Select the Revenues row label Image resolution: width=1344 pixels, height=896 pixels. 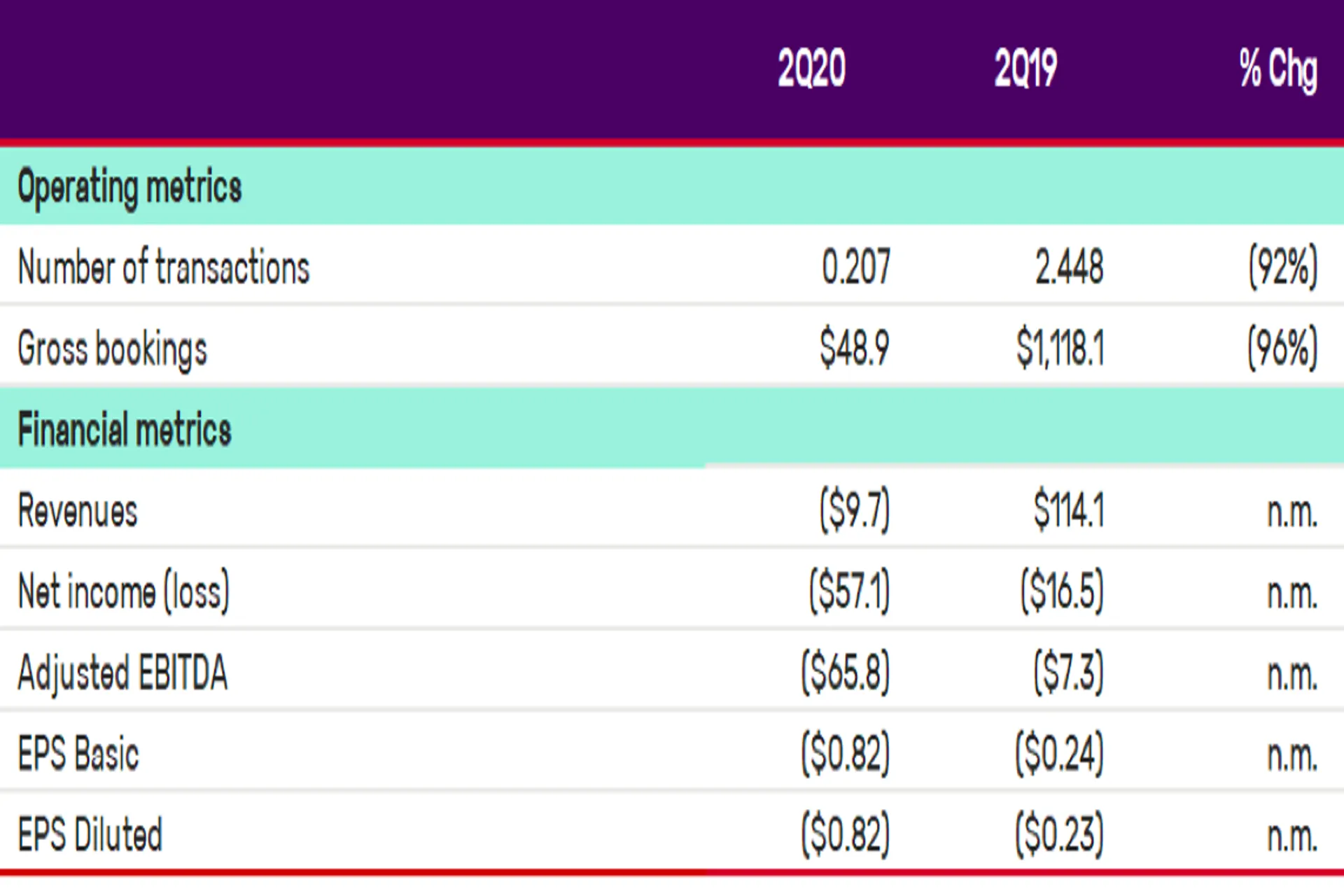(x=78, y=510)
